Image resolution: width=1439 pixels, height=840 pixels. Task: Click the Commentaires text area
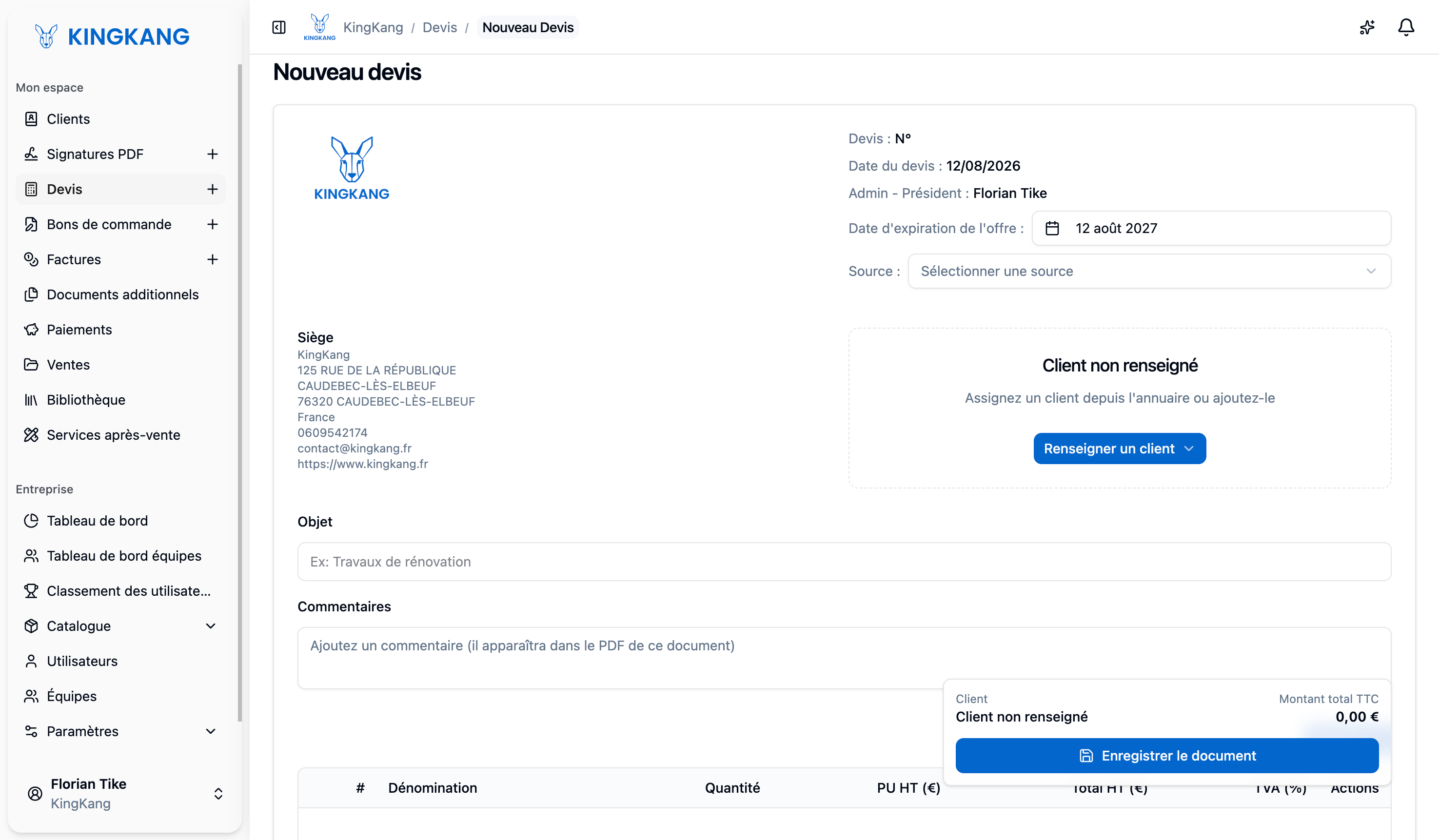coord(844,658)
